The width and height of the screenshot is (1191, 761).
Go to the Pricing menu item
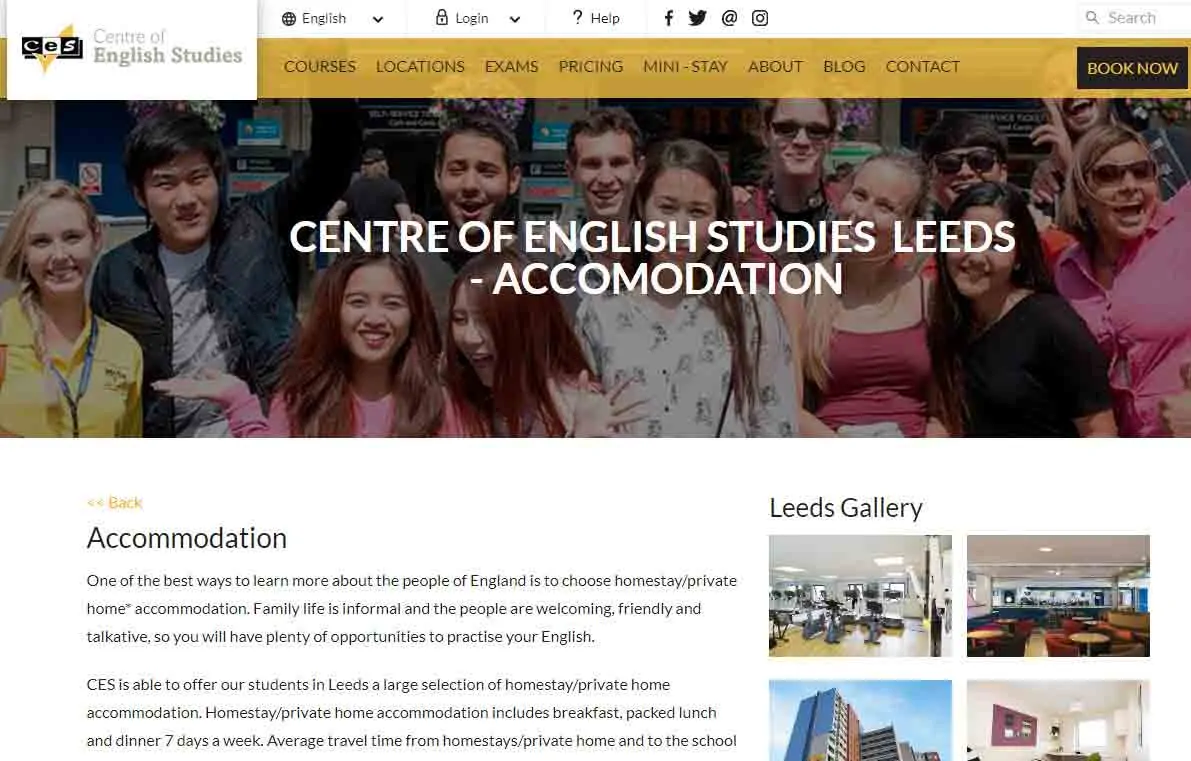tap(590, 67)
